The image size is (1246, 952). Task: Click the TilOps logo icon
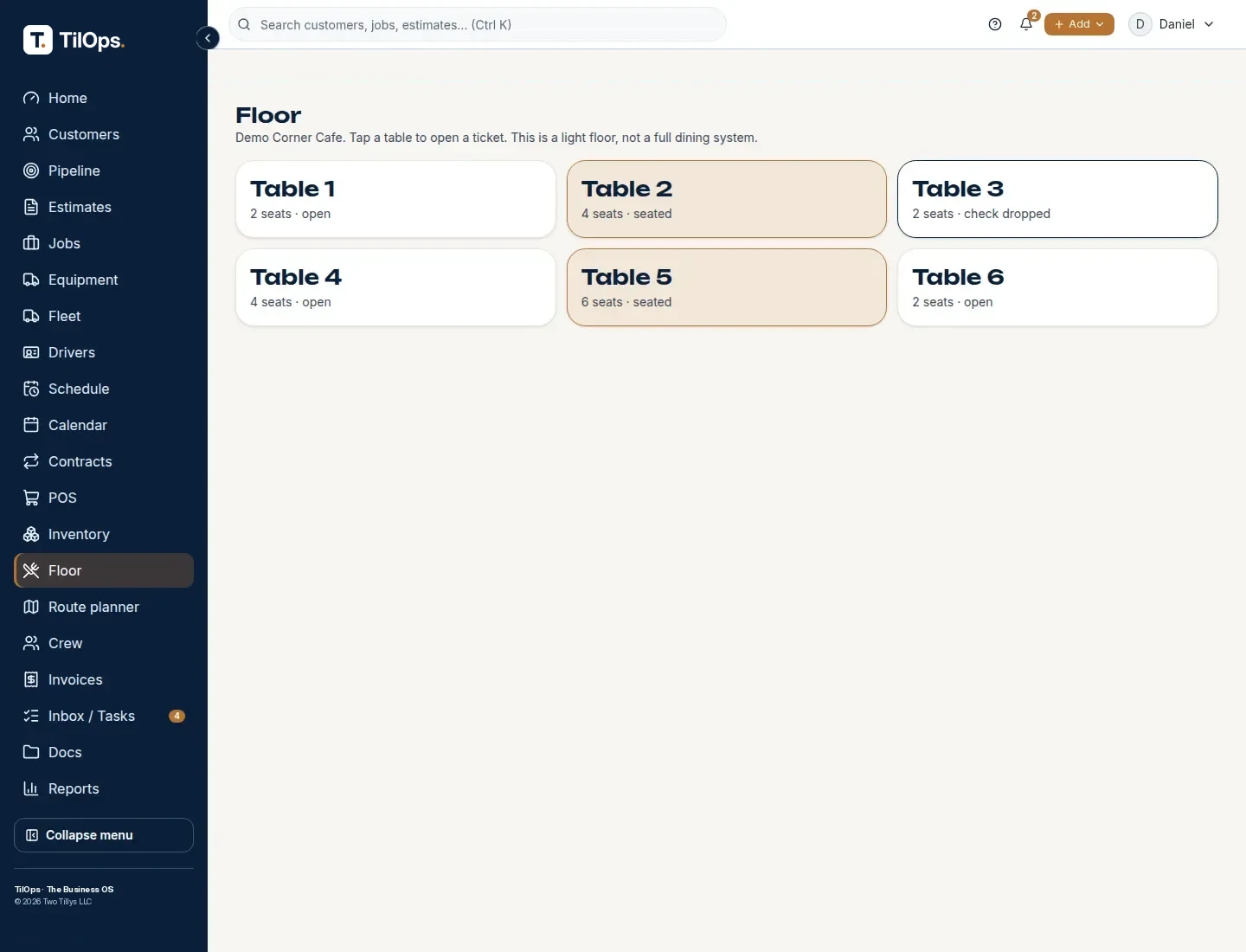[x=38, y=40]
